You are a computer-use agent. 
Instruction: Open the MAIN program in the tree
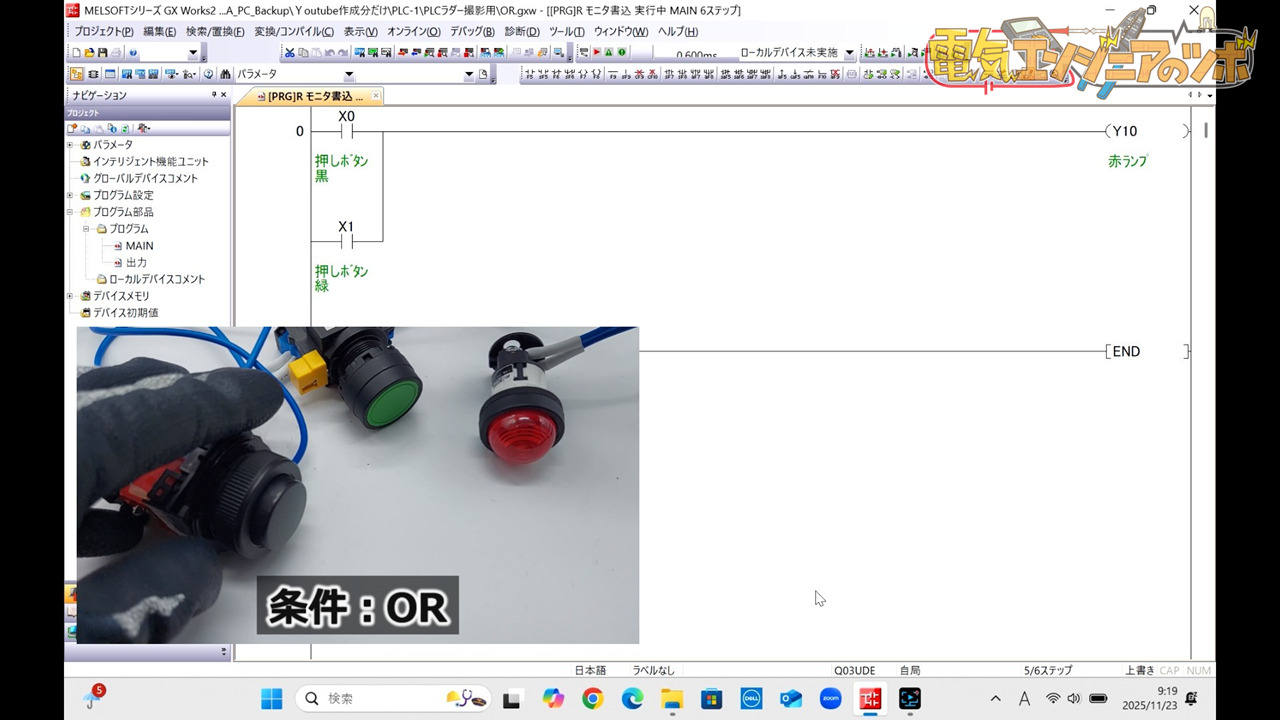click(138, 245)
